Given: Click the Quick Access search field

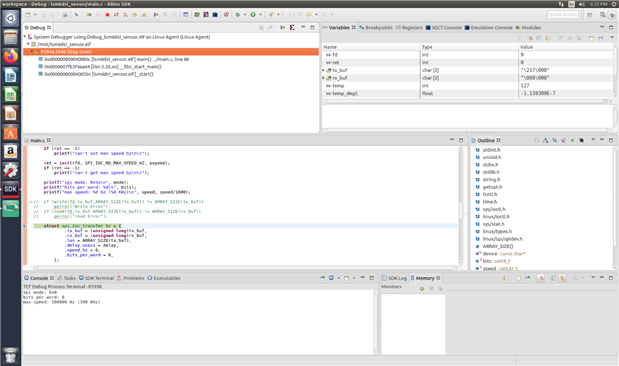Looking at the screenshot, I should click(563, 15).
